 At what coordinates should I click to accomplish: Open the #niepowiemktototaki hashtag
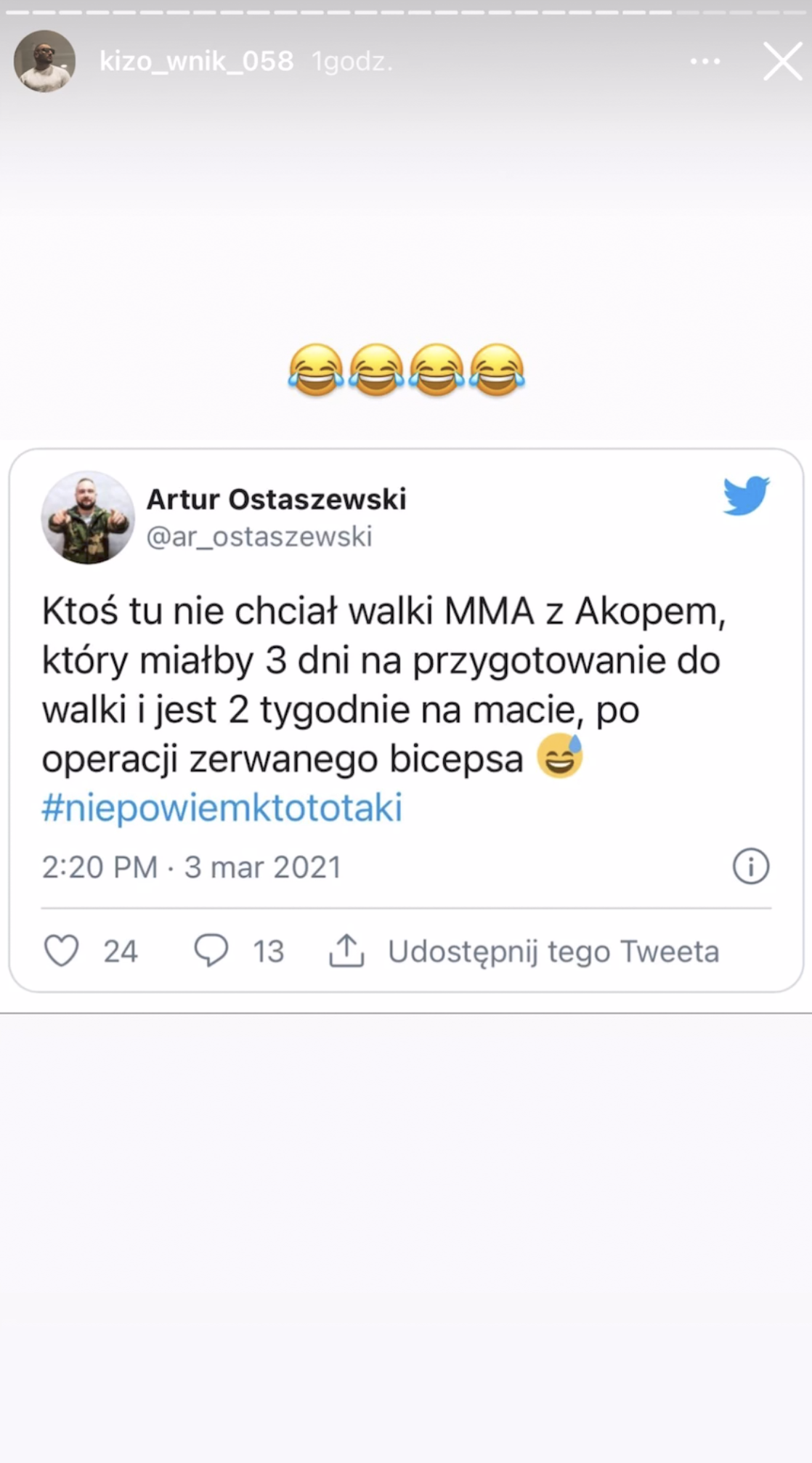pos(222,808)
